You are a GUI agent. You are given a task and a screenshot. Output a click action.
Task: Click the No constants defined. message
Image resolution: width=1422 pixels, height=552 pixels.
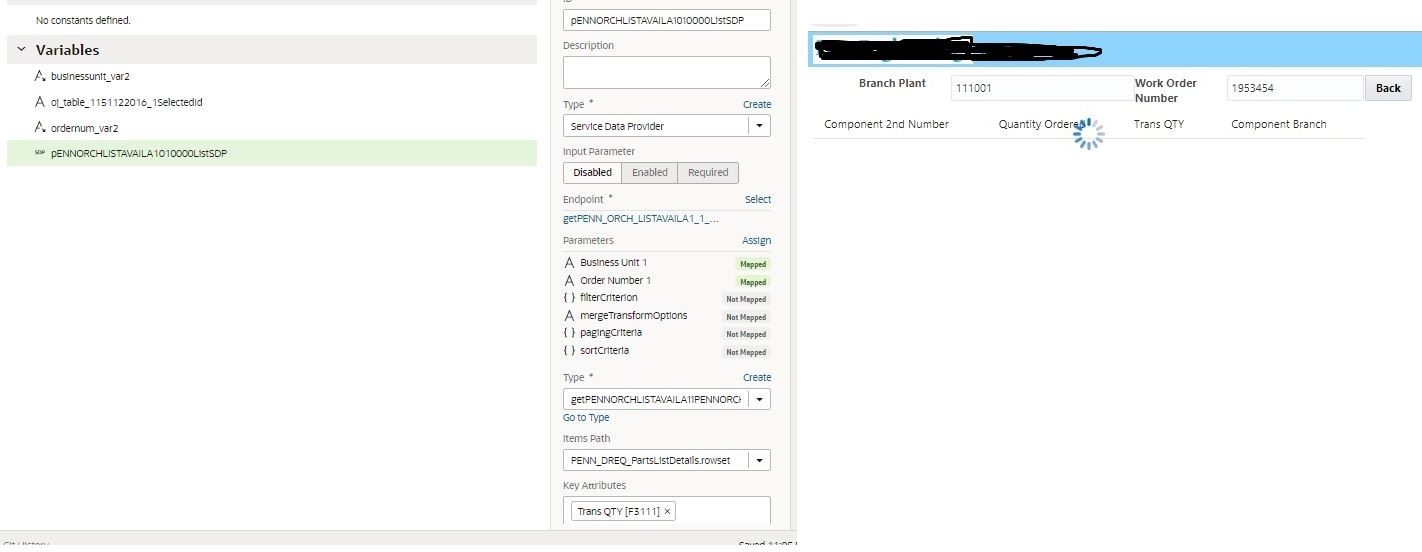83,20
